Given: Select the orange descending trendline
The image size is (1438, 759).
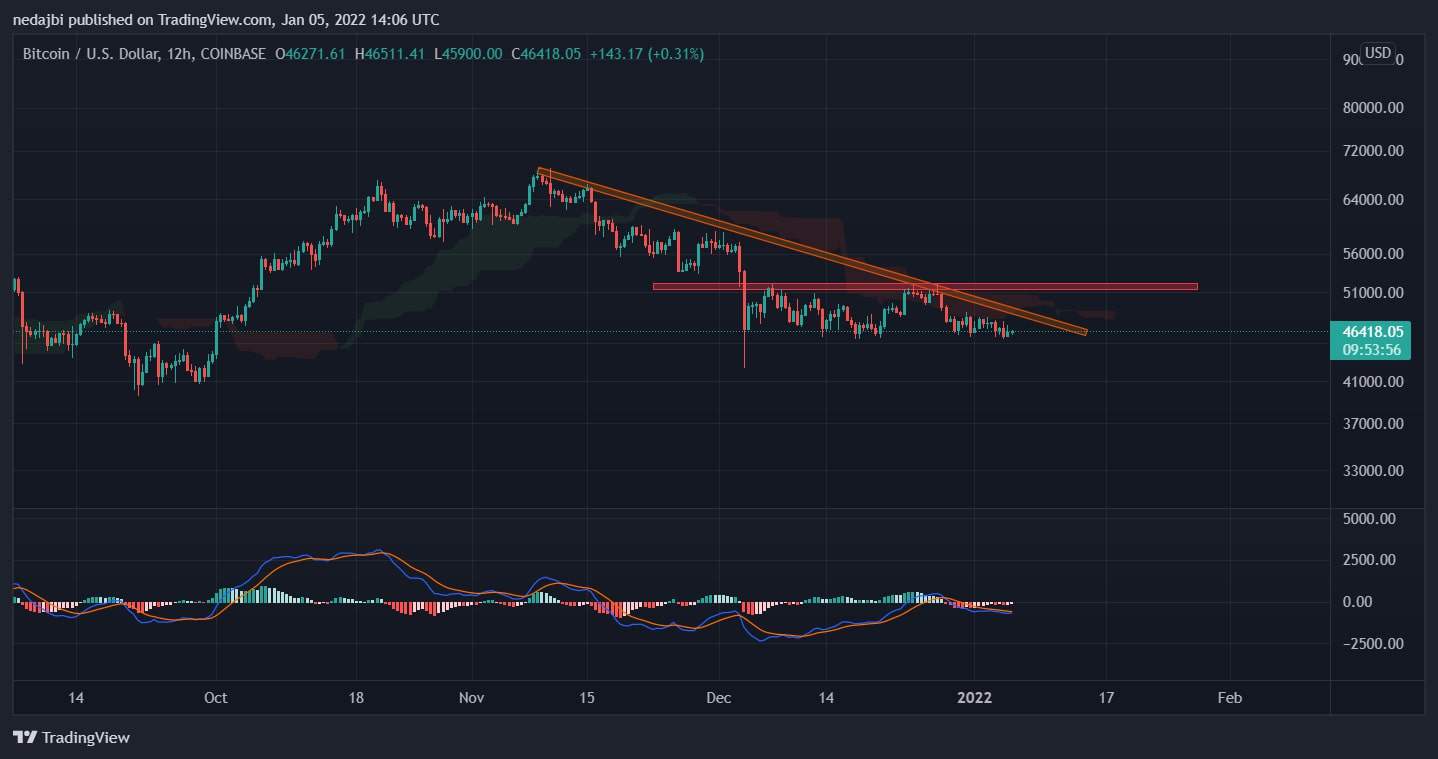Looking at the screenshot, I should pos(811,250).
